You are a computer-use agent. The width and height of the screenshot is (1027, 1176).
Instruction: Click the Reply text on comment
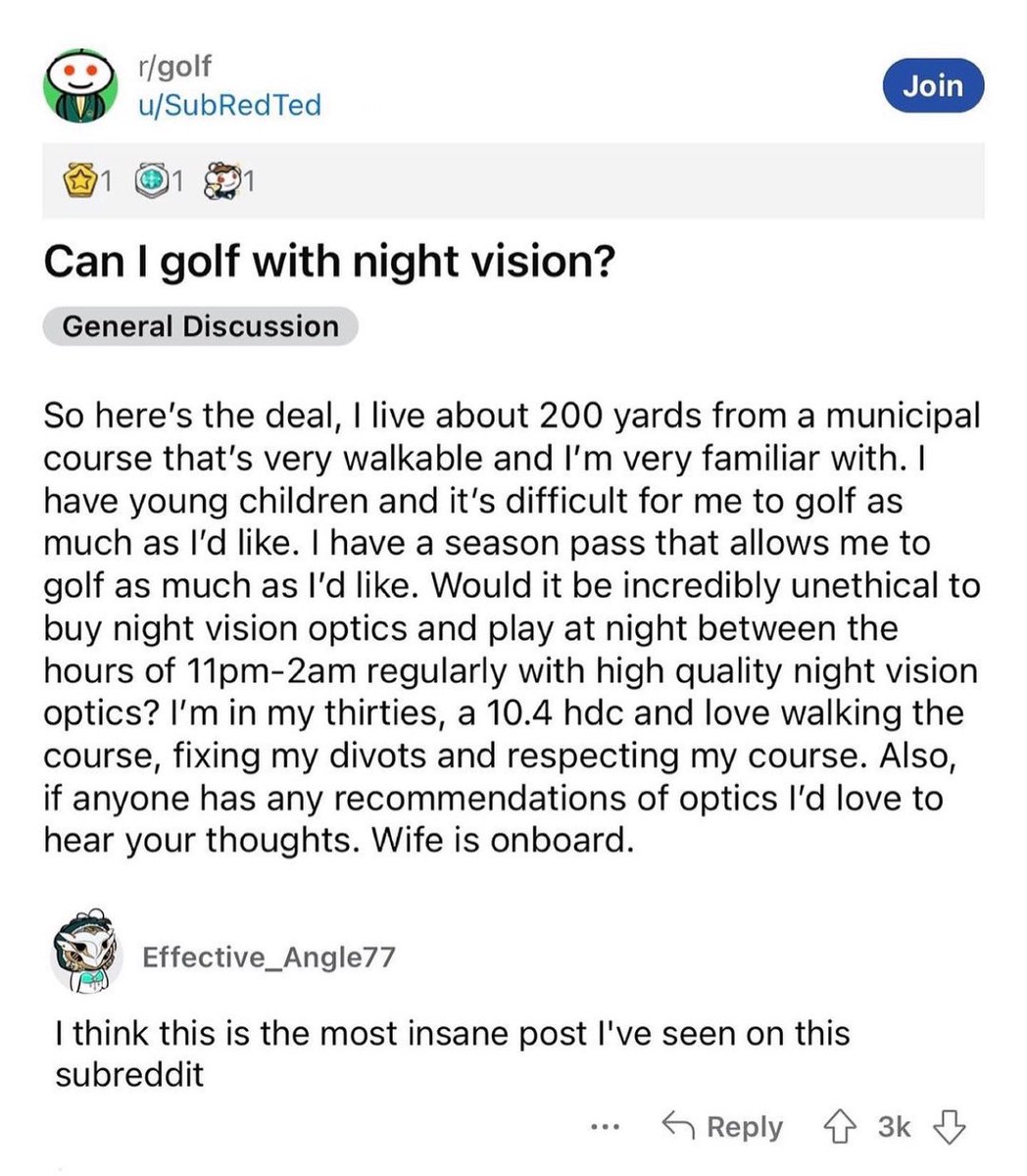(x=745, y=1127)
